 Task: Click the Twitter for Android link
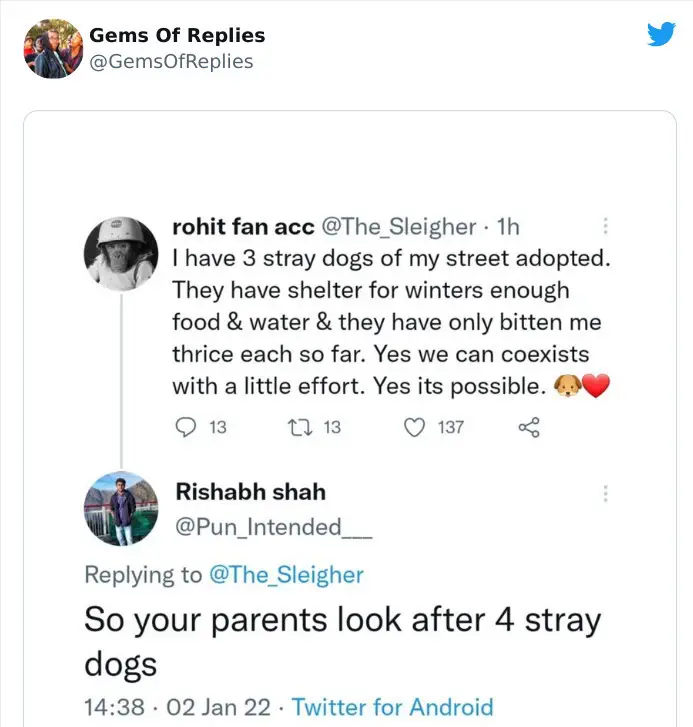click(x=393, y=707)
